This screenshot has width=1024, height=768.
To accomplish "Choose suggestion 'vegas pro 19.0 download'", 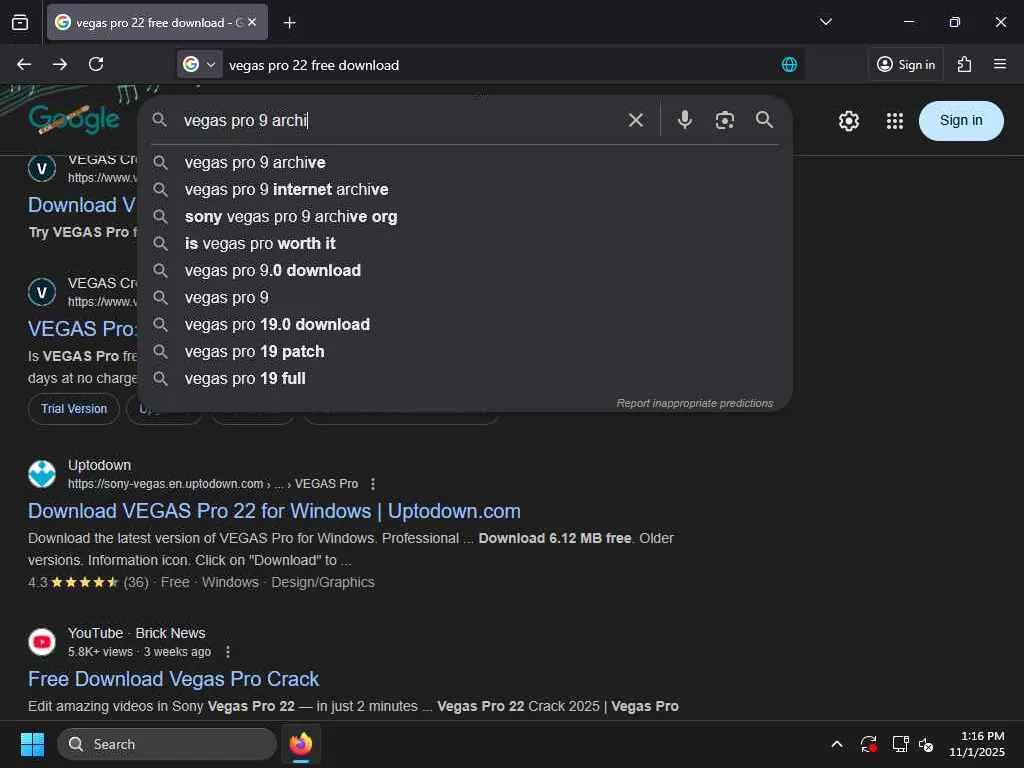I will tap(465, 325).
